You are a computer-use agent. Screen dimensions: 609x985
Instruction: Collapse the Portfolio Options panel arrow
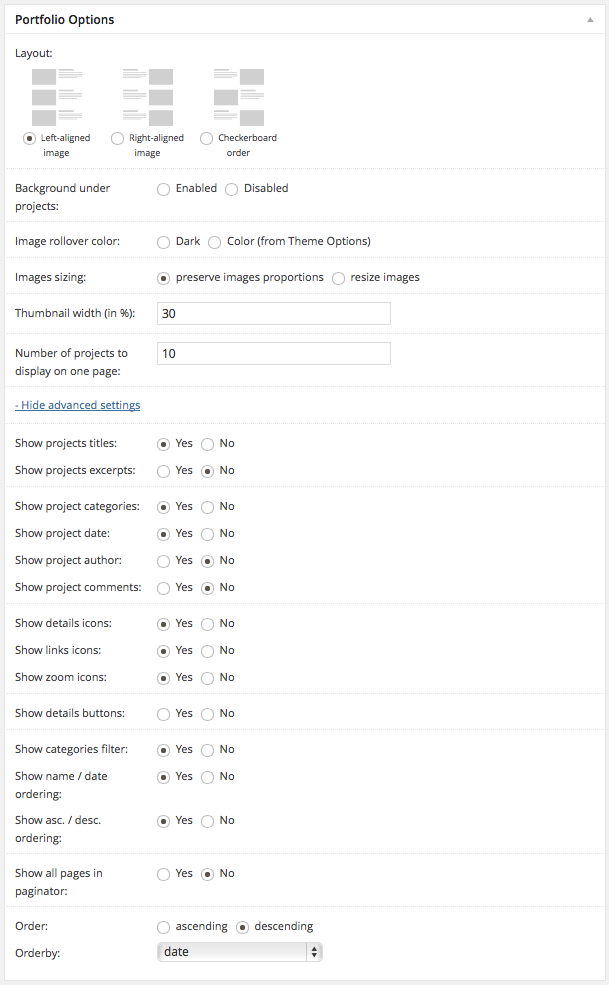[591, 19]
